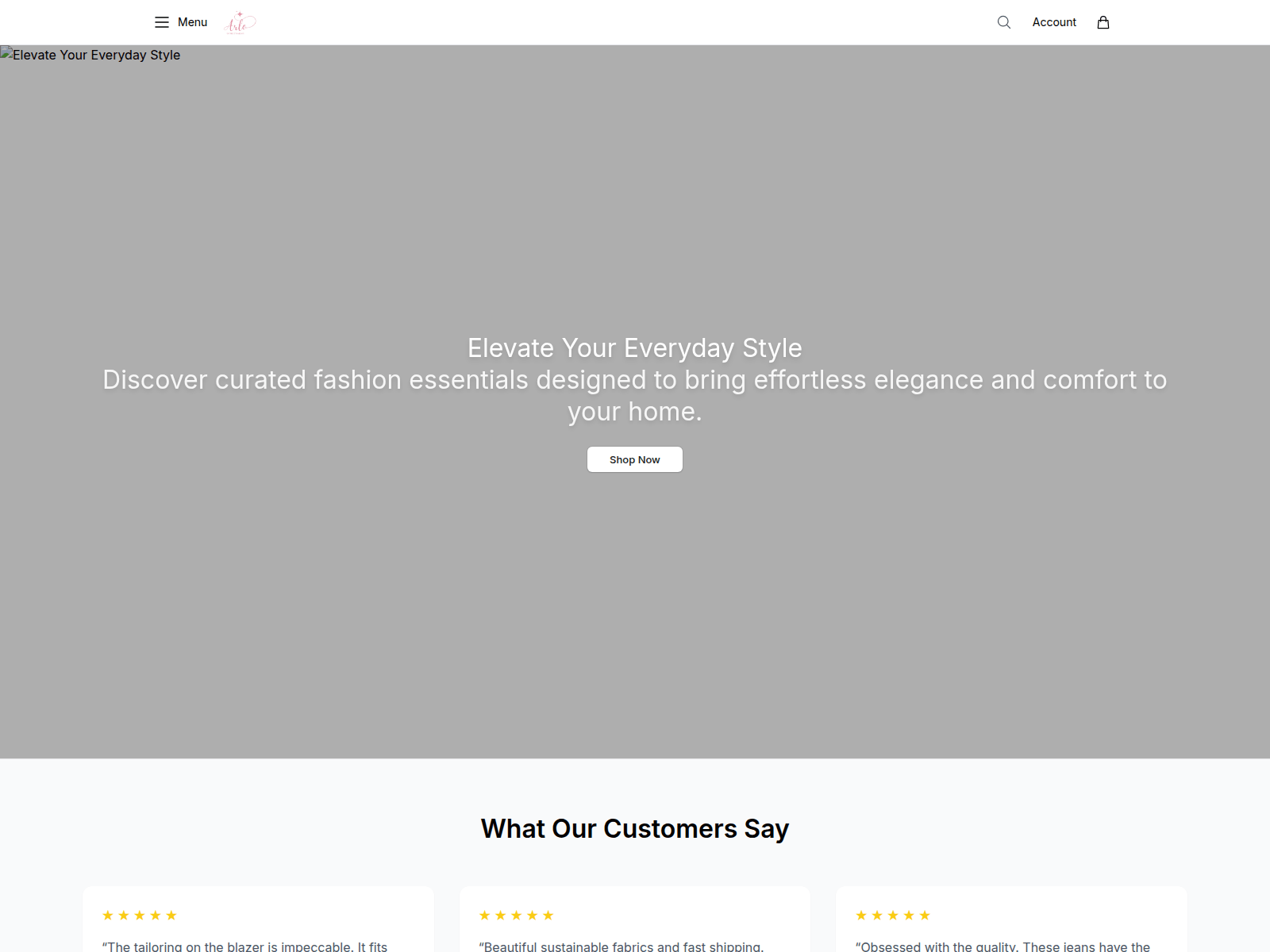Viewport: 1270px width, 952px height.
Task: Select the hero heading Elevate Your Everyday Style
Action: coord(635,348)
